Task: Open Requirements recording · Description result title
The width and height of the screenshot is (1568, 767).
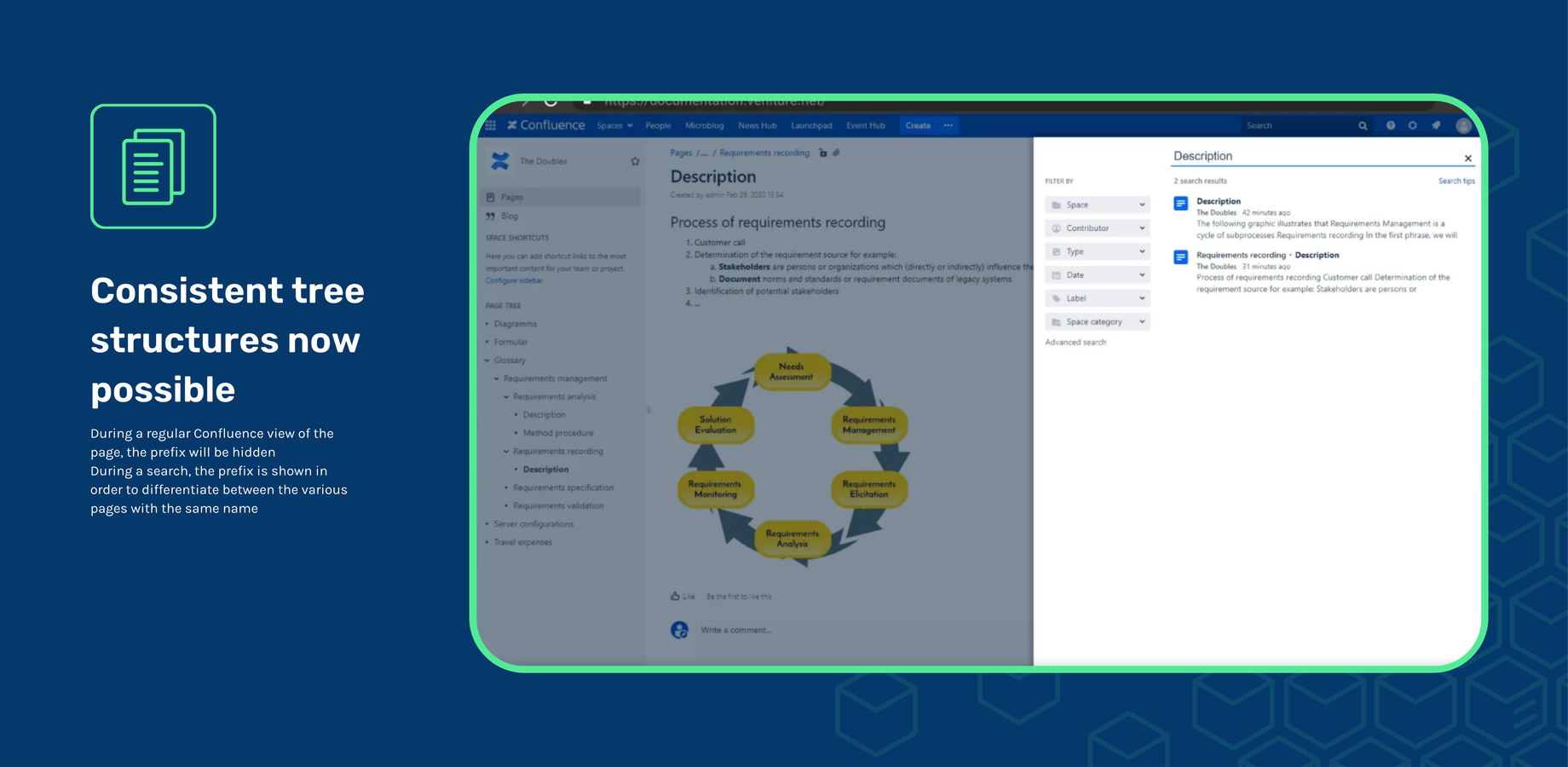Action: click(1268, 256)
